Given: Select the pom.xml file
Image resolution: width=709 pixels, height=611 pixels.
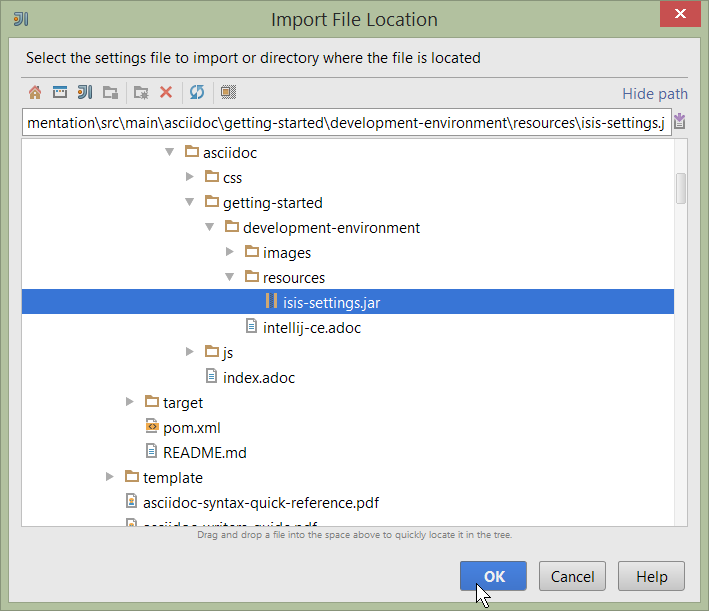Looking at the screenshot, I should [x=191, y=427].
